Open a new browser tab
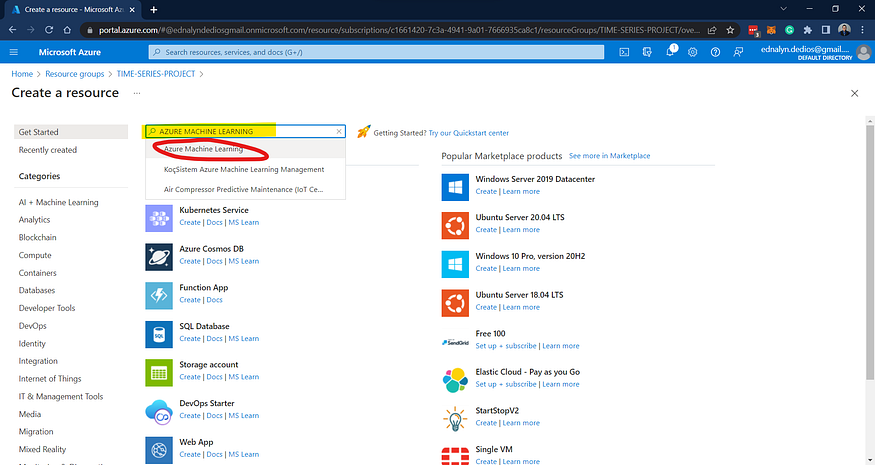875x465 pixels. click(x=153, y=9)
